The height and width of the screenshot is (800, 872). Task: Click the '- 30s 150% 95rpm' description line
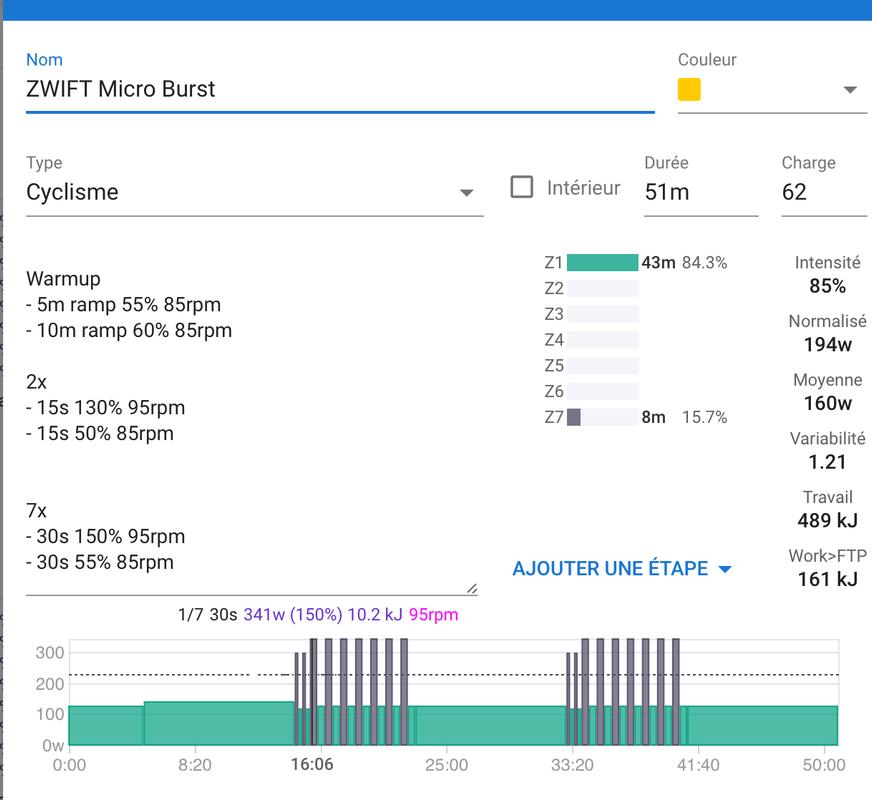106,536
